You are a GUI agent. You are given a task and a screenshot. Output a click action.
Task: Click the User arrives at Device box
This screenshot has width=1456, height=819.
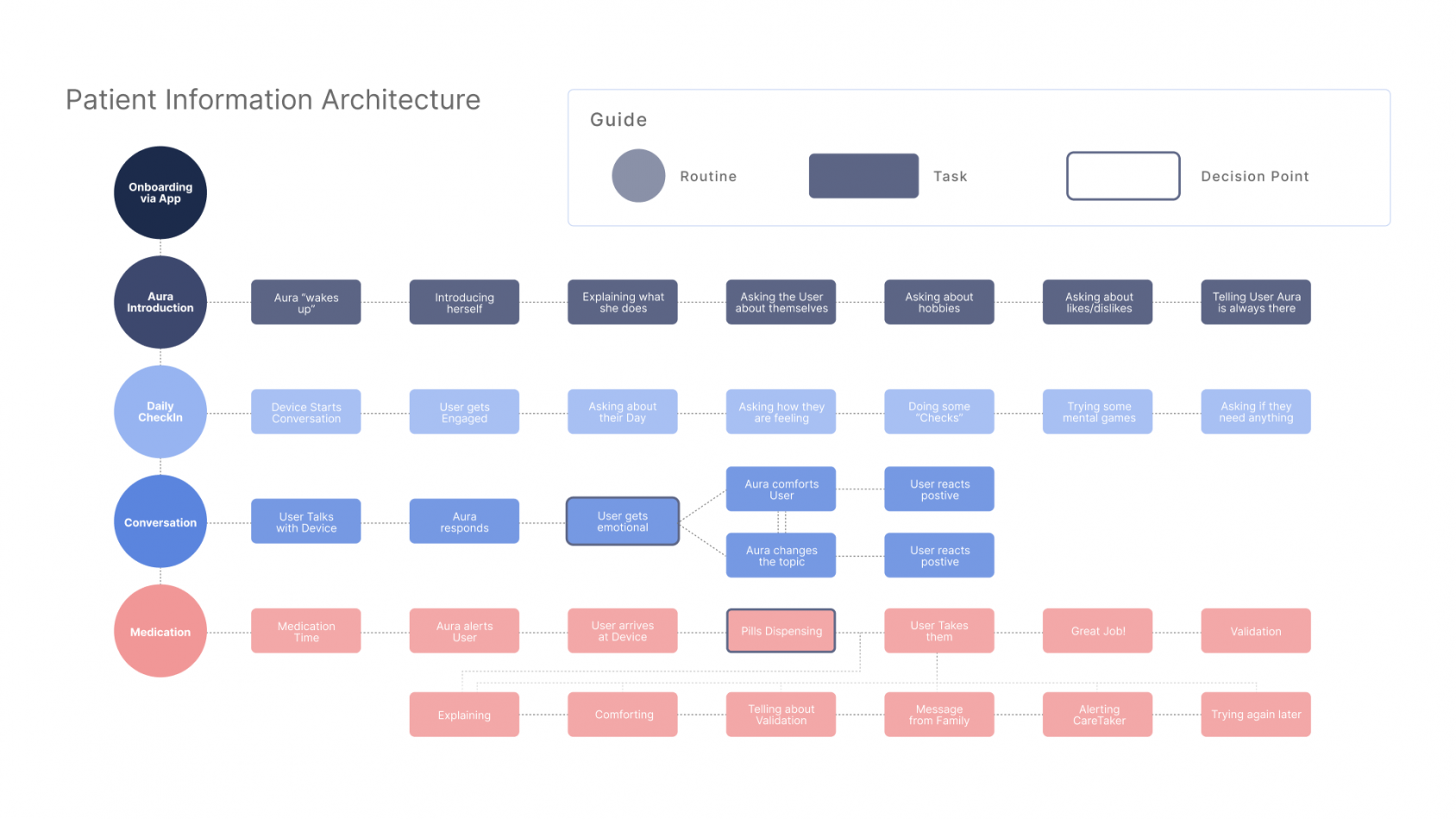(623, 630)
